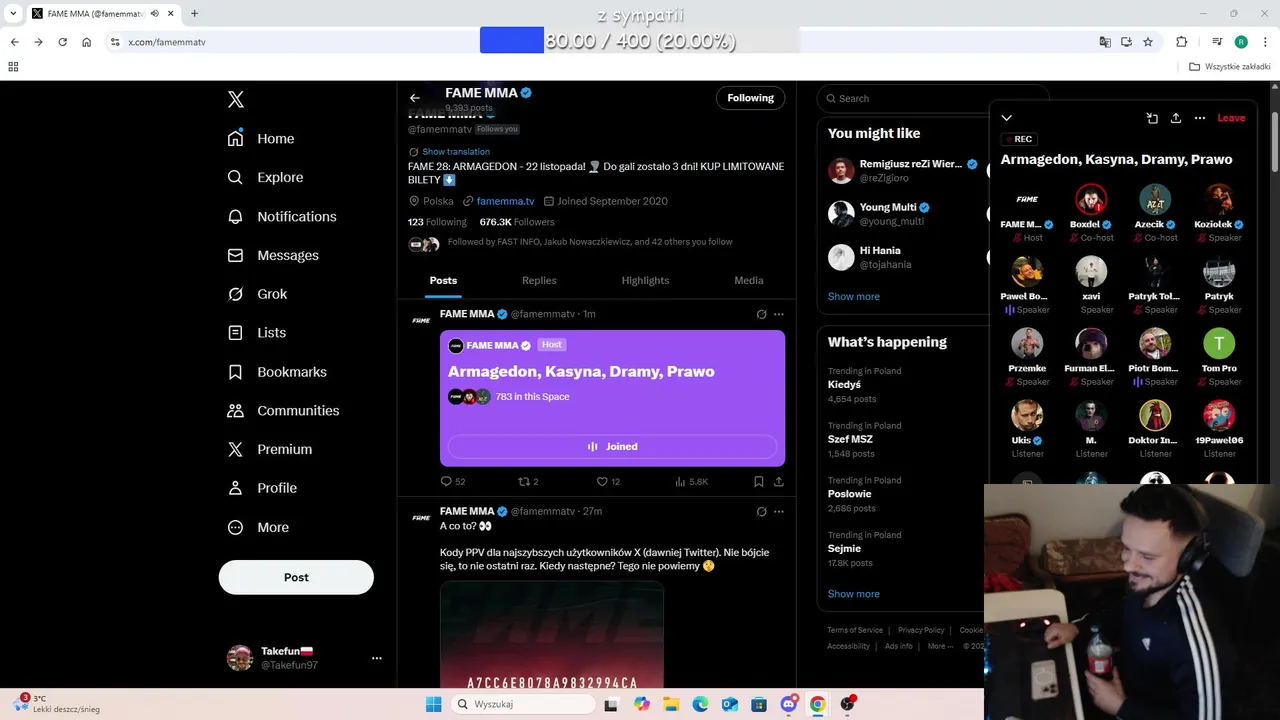The height and width of the screenshot is (720, 1280).
Task: Share the Space post
Action: click(x=779, y=481)
